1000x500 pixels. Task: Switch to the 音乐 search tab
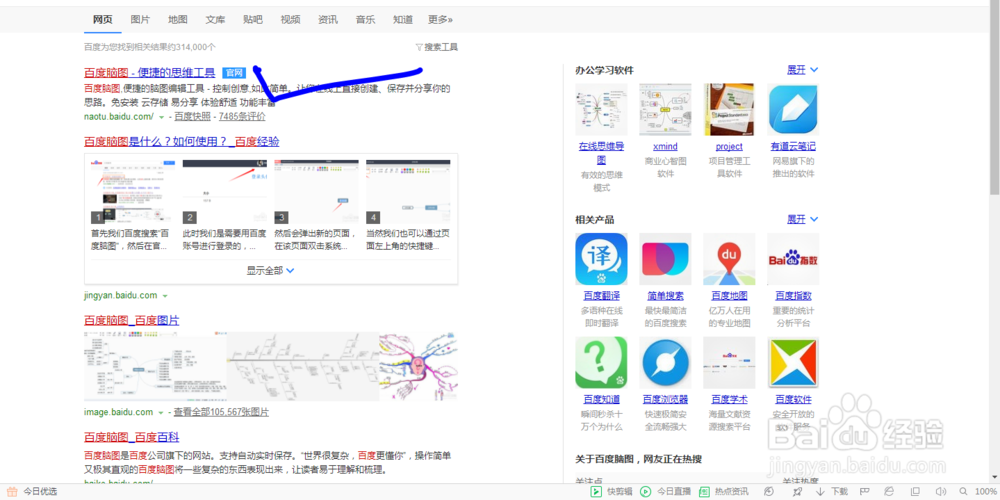click(x=365, y=20)
